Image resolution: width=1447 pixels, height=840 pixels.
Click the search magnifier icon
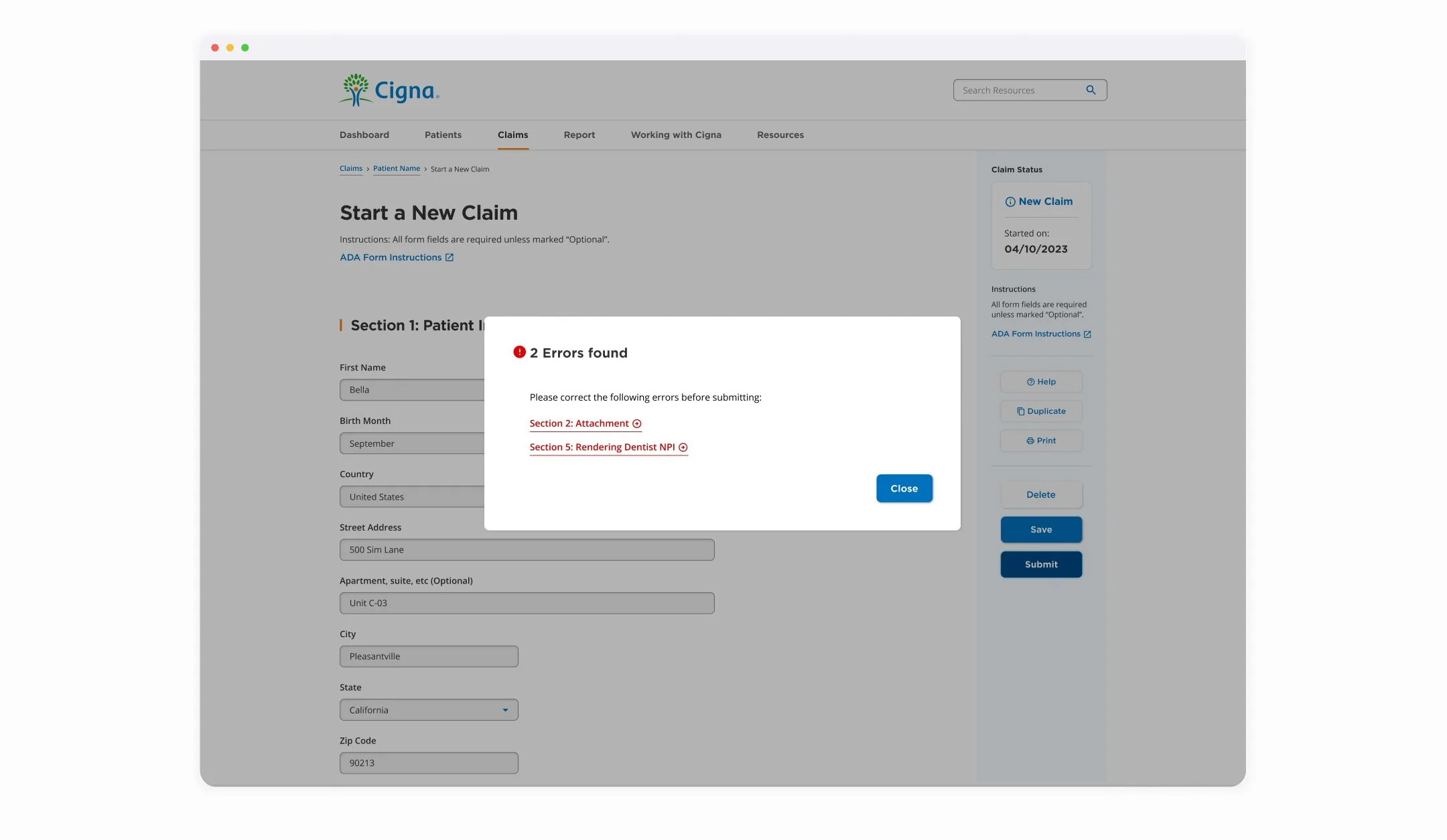(1091, 90)
